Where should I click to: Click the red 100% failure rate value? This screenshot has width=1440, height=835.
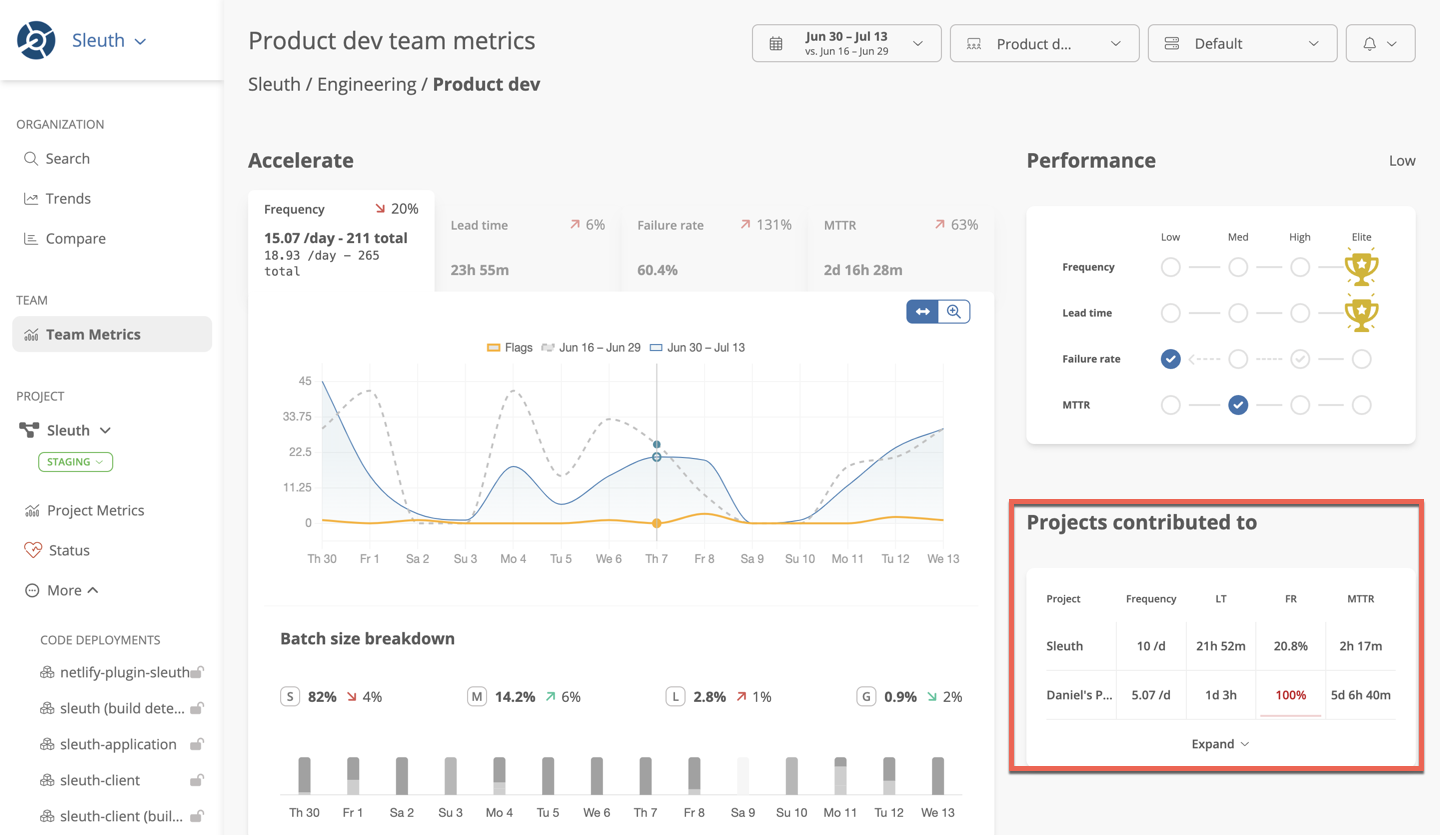(x=1290, y=695)
